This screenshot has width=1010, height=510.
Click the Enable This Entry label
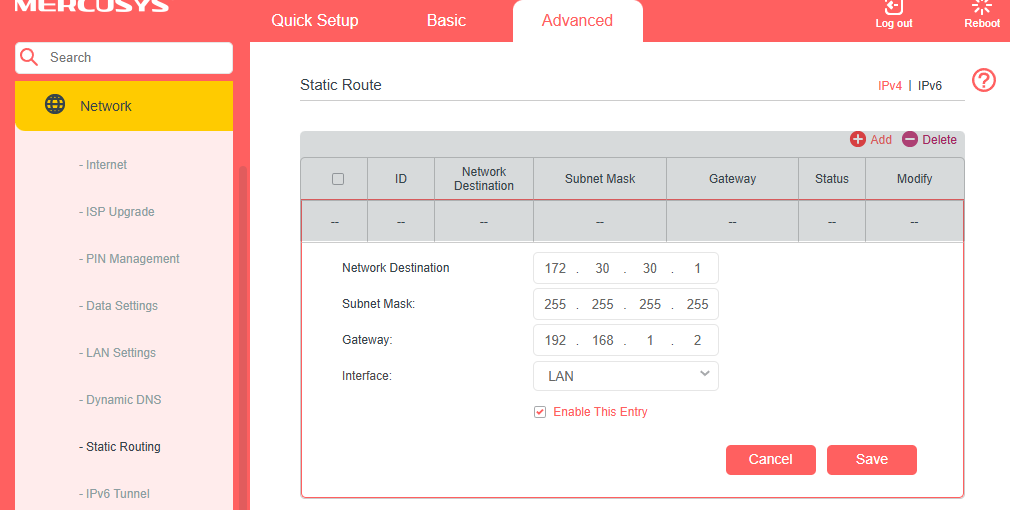click(x=600, y=412)
